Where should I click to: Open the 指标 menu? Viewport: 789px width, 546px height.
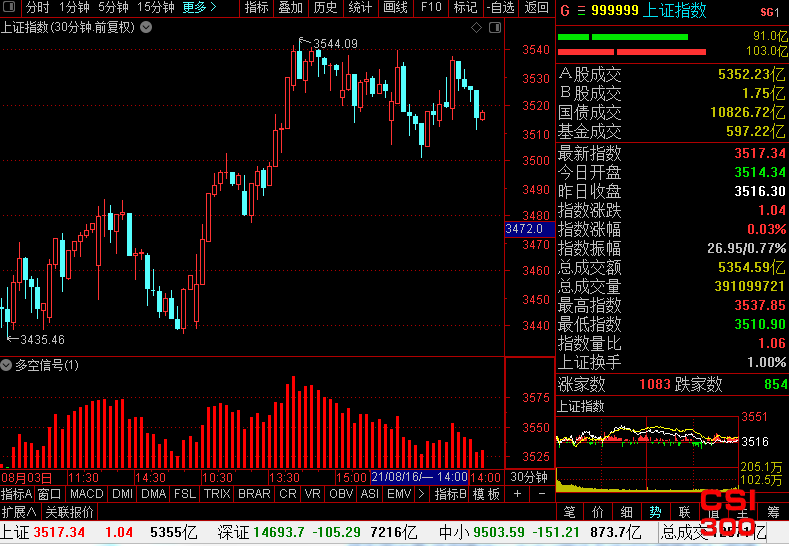click(257, 7)
